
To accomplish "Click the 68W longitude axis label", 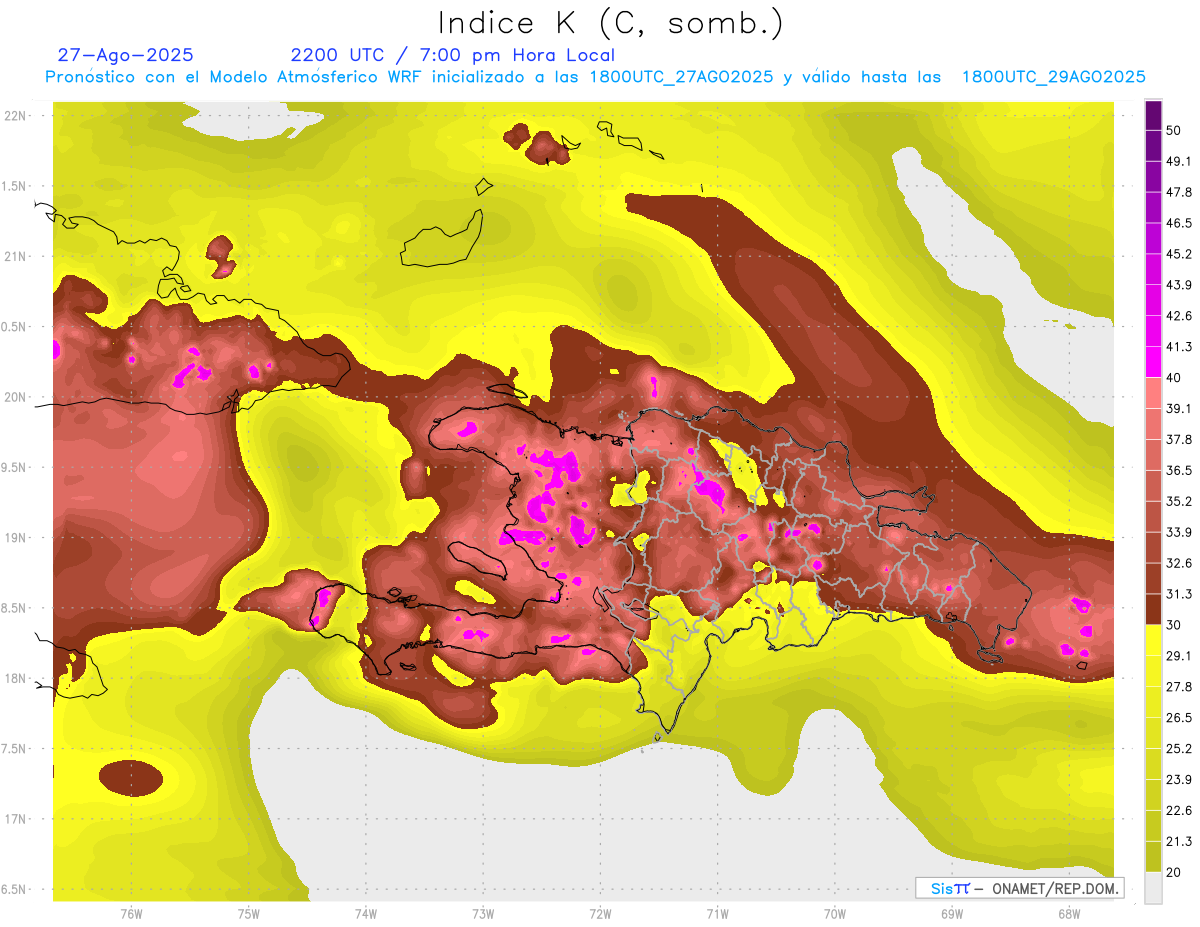I will tap(1069, 913).
